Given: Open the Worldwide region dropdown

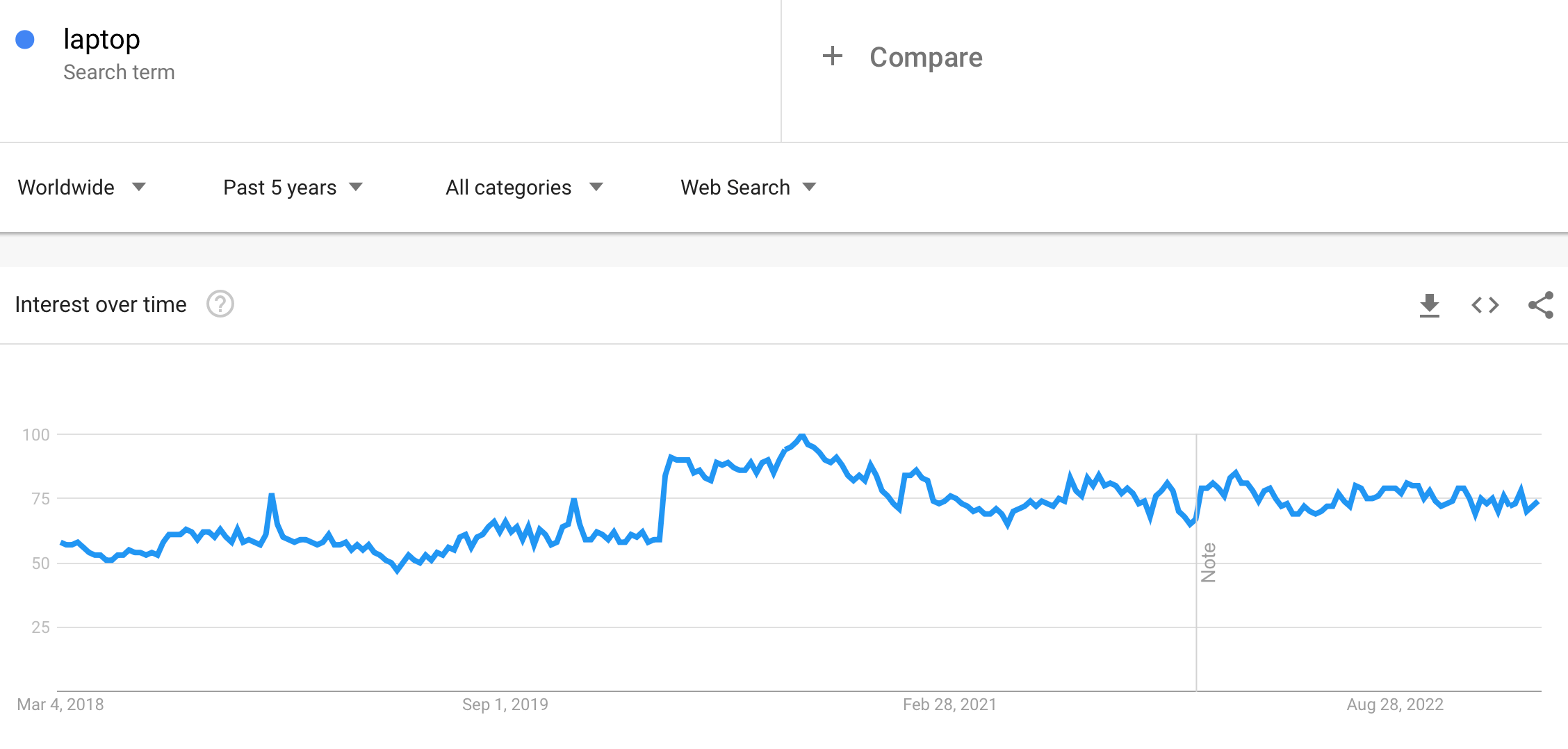Looking at the screenshot, I should 81,188.
